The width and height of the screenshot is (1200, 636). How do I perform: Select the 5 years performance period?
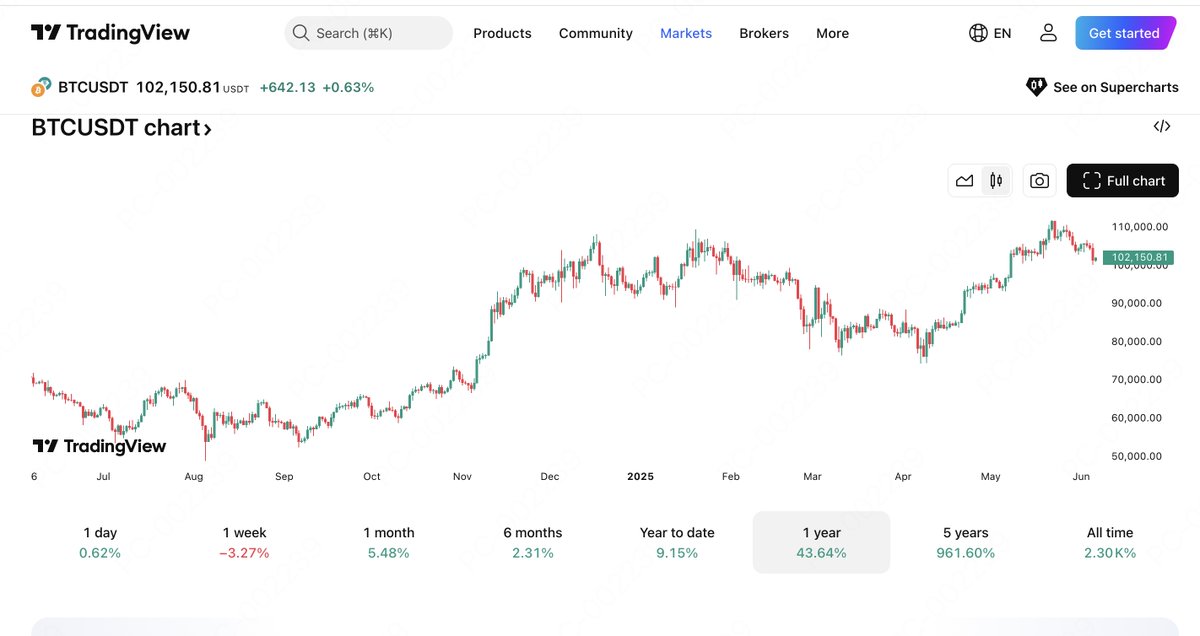point(965,542)
